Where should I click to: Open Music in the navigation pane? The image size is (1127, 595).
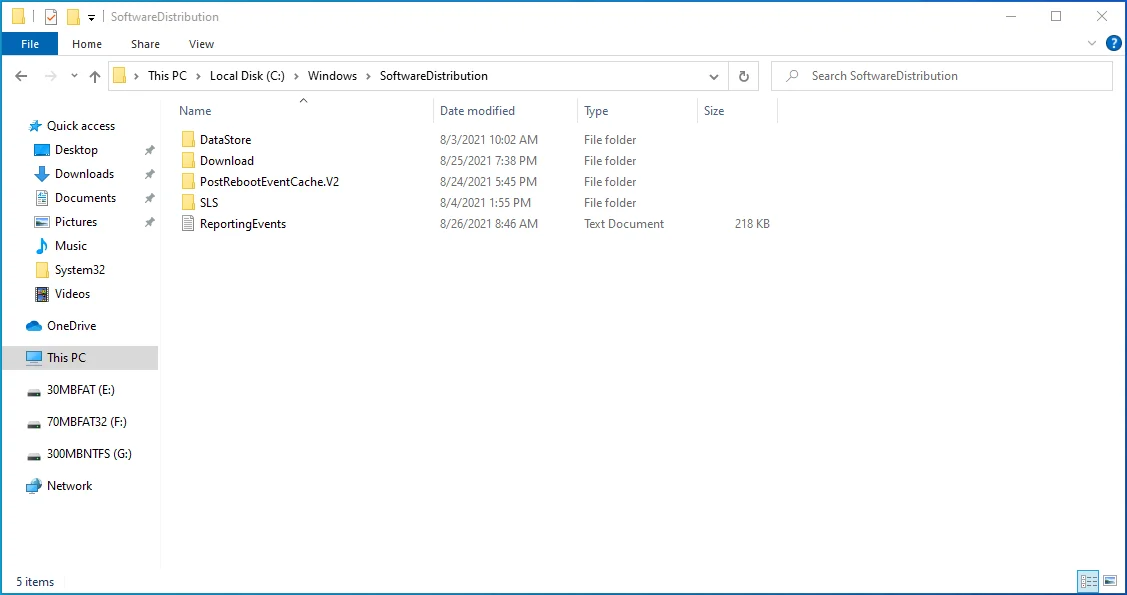coord(70,246)
